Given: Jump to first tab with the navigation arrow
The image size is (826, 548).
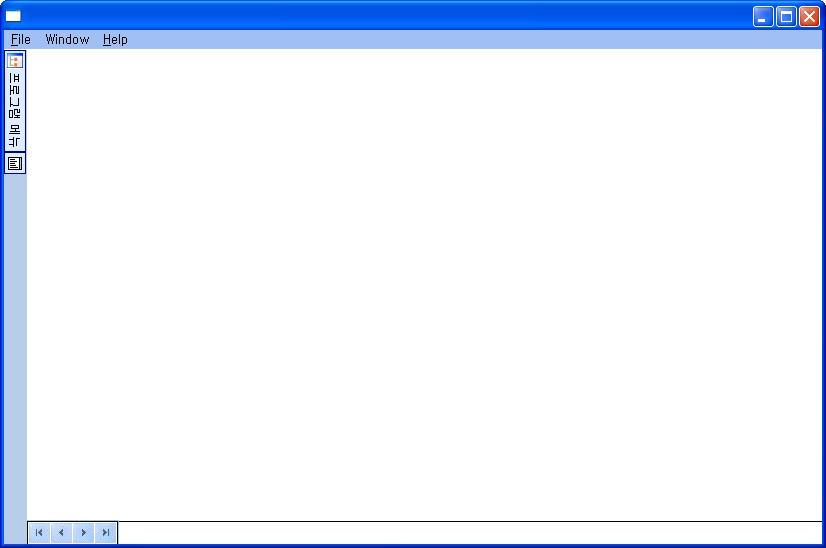Looking at the screenshot, I should tap(39, 533).
